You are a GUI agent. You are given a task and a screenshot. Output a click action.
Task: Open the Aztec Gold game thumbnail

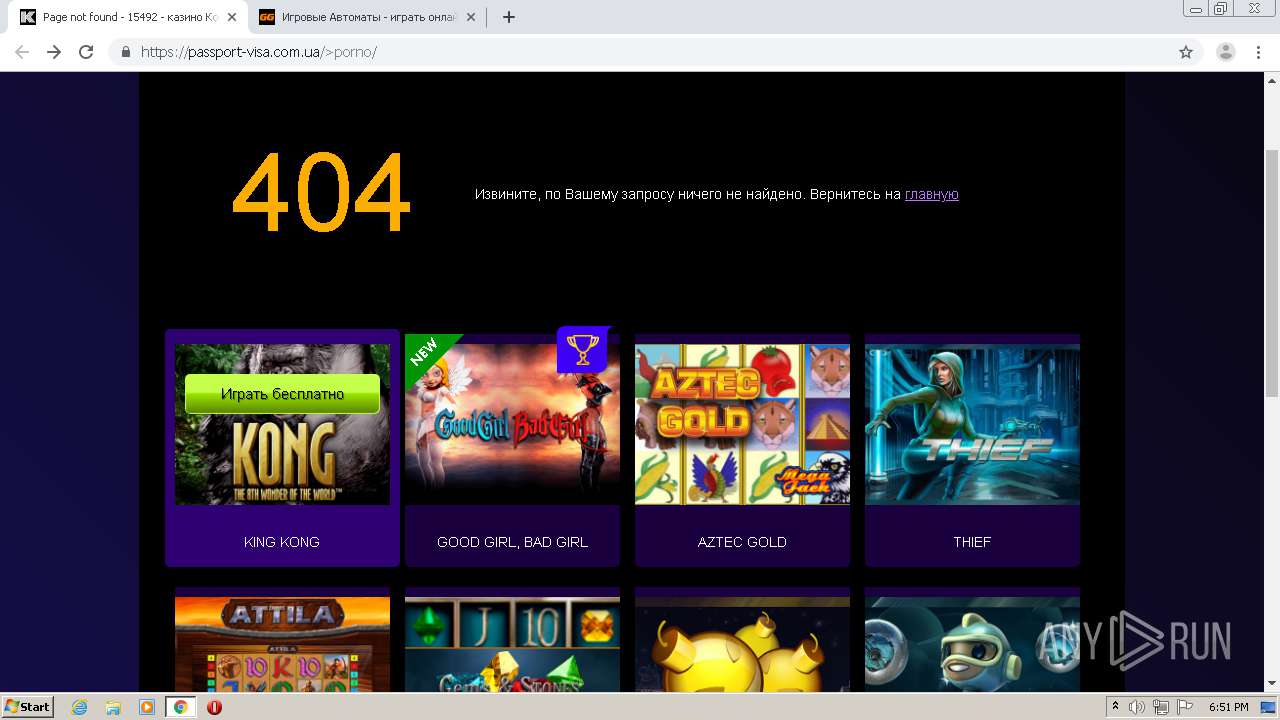point(742,424)
